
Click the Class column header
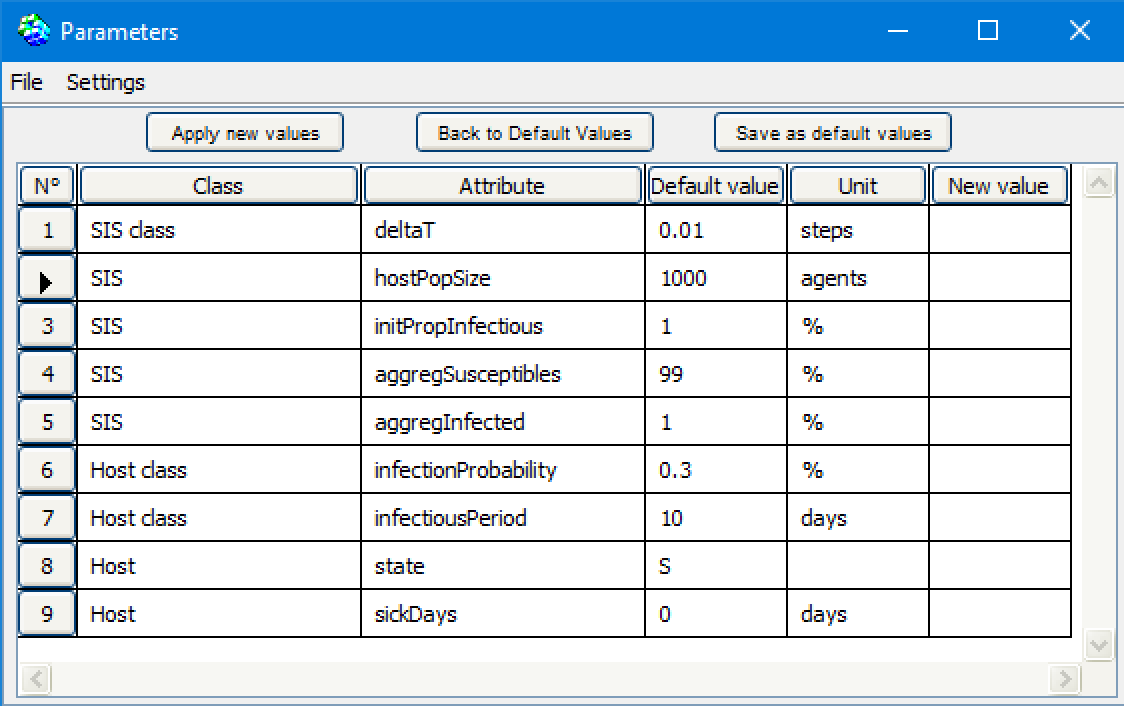coord(218,186)
